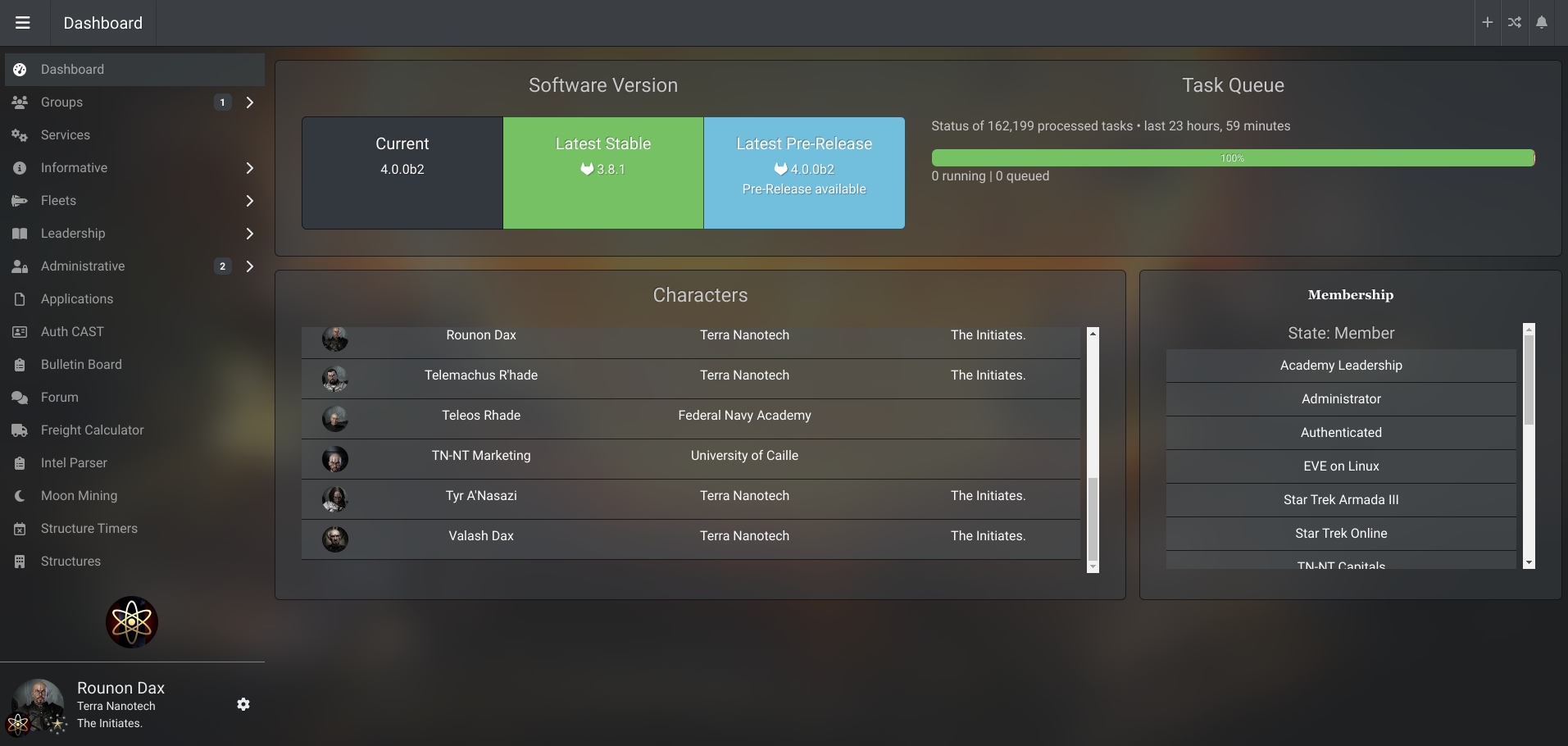This screenshot has height=746, width=1568.
Task: Toggle the sidebar with the hamburger menu
Action: [23, 23]
